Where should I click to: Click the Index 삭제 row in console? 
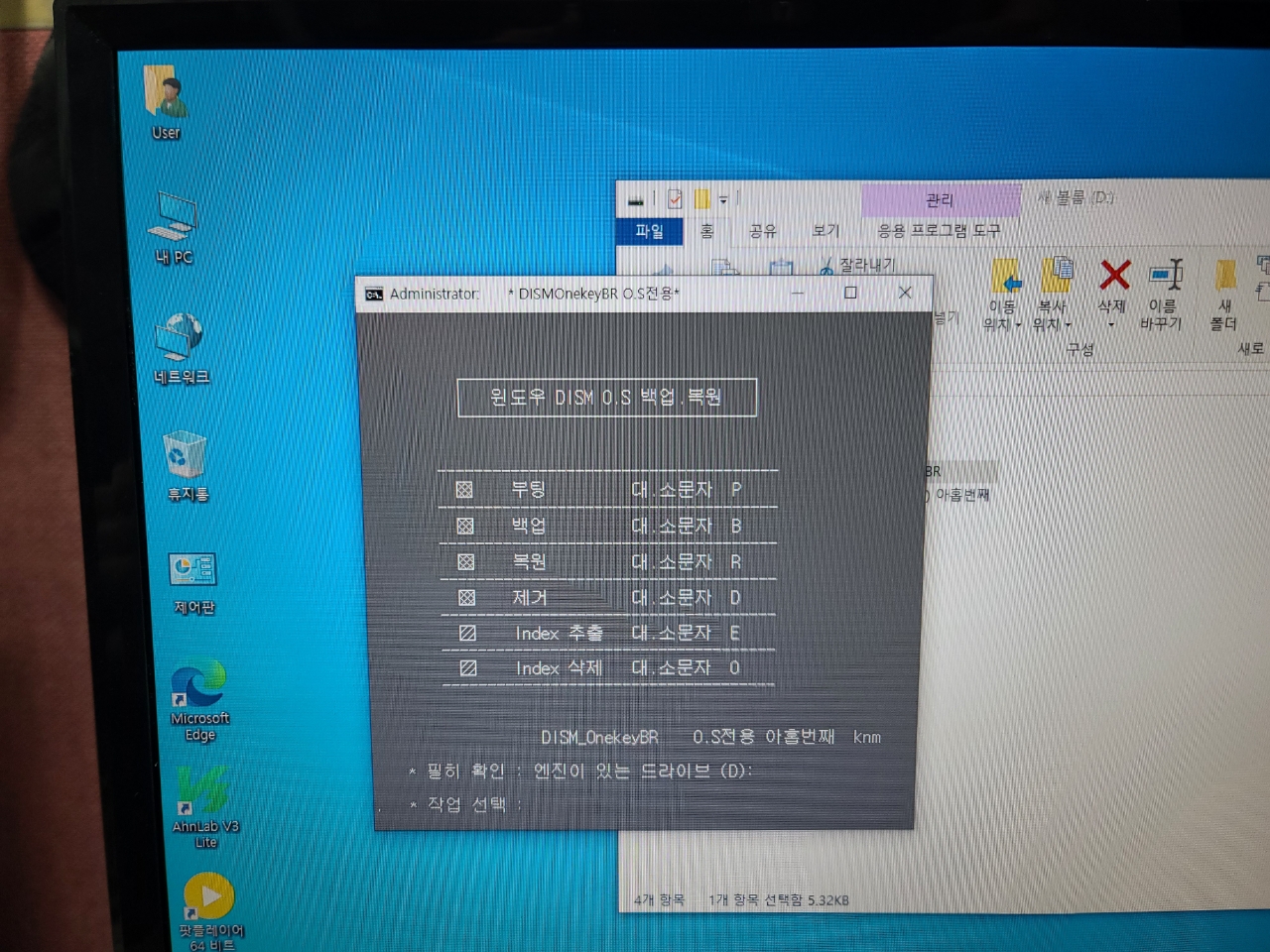tap(607, 667)
